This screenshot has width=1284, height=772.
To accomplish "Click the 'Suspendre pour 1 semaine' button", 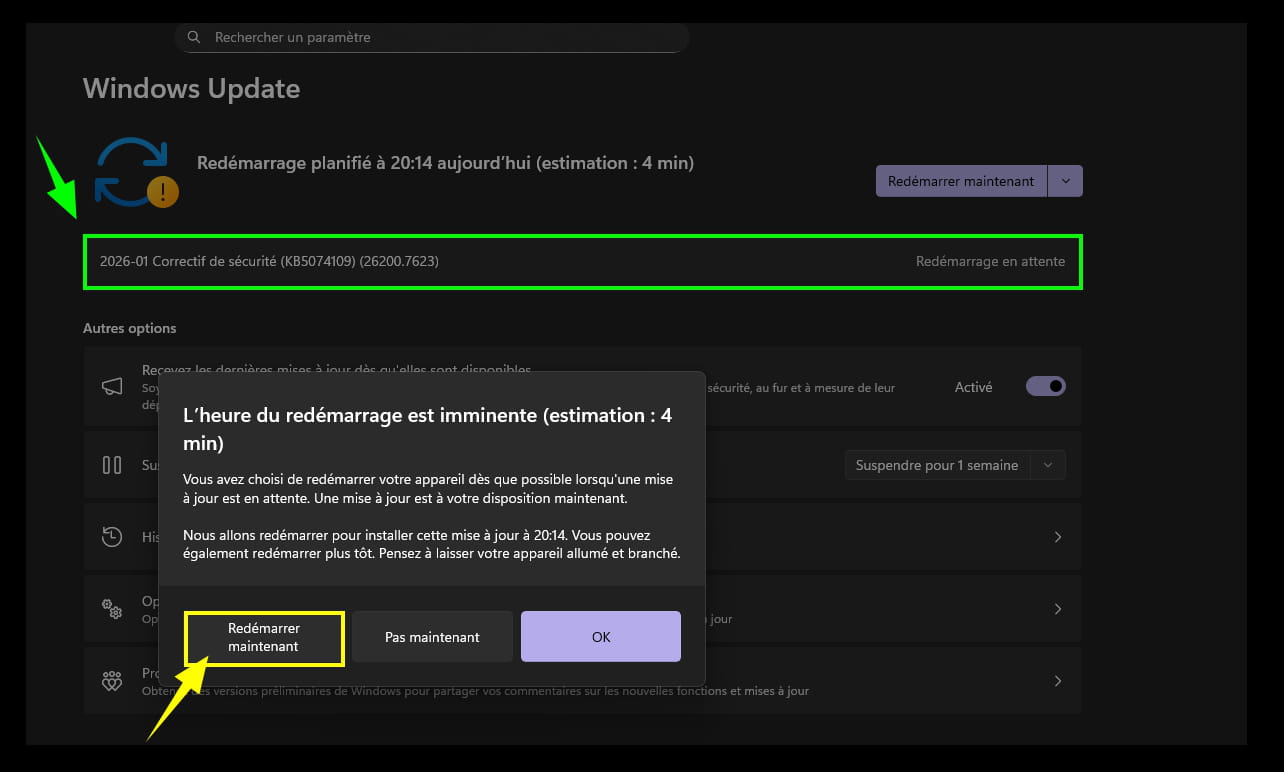I will point(936,465).
